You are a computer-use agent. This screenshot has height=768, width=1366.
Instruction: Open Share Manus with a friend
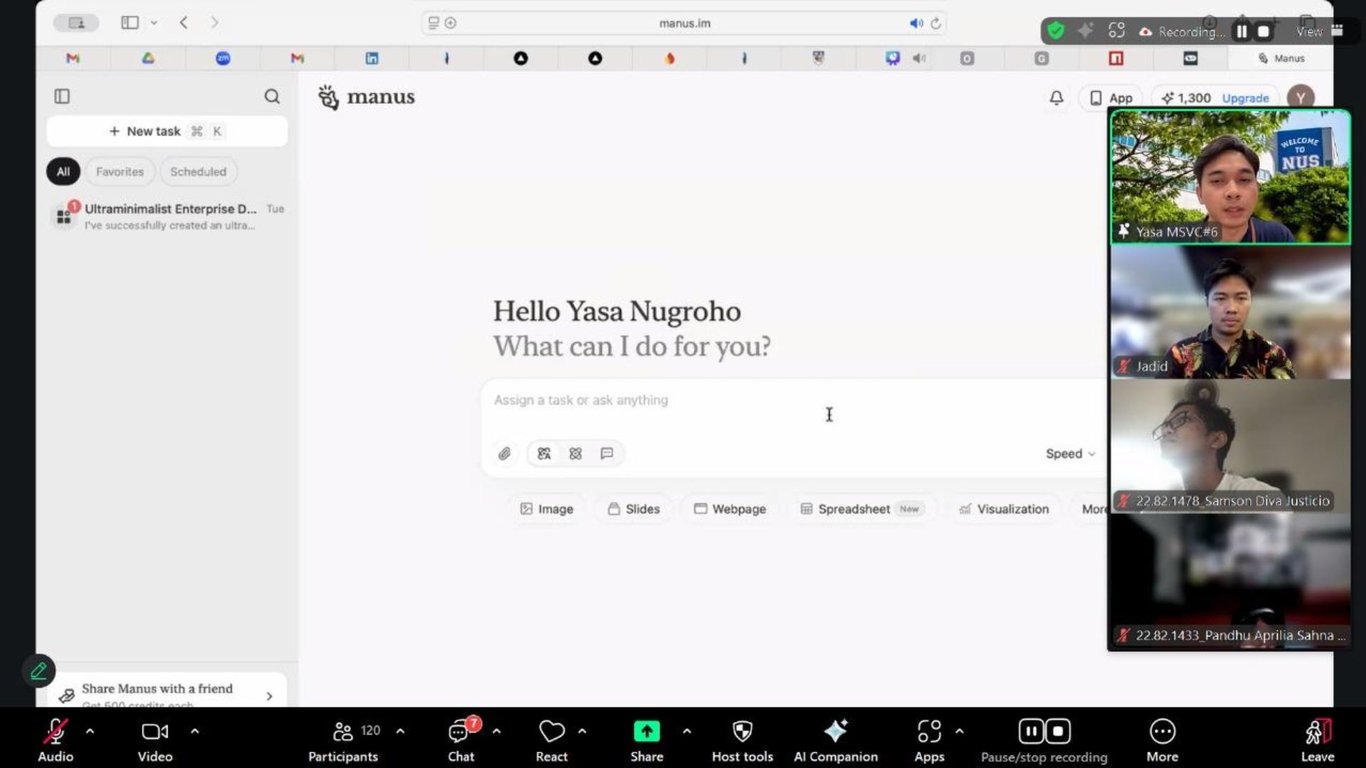(x=167, y=692)
